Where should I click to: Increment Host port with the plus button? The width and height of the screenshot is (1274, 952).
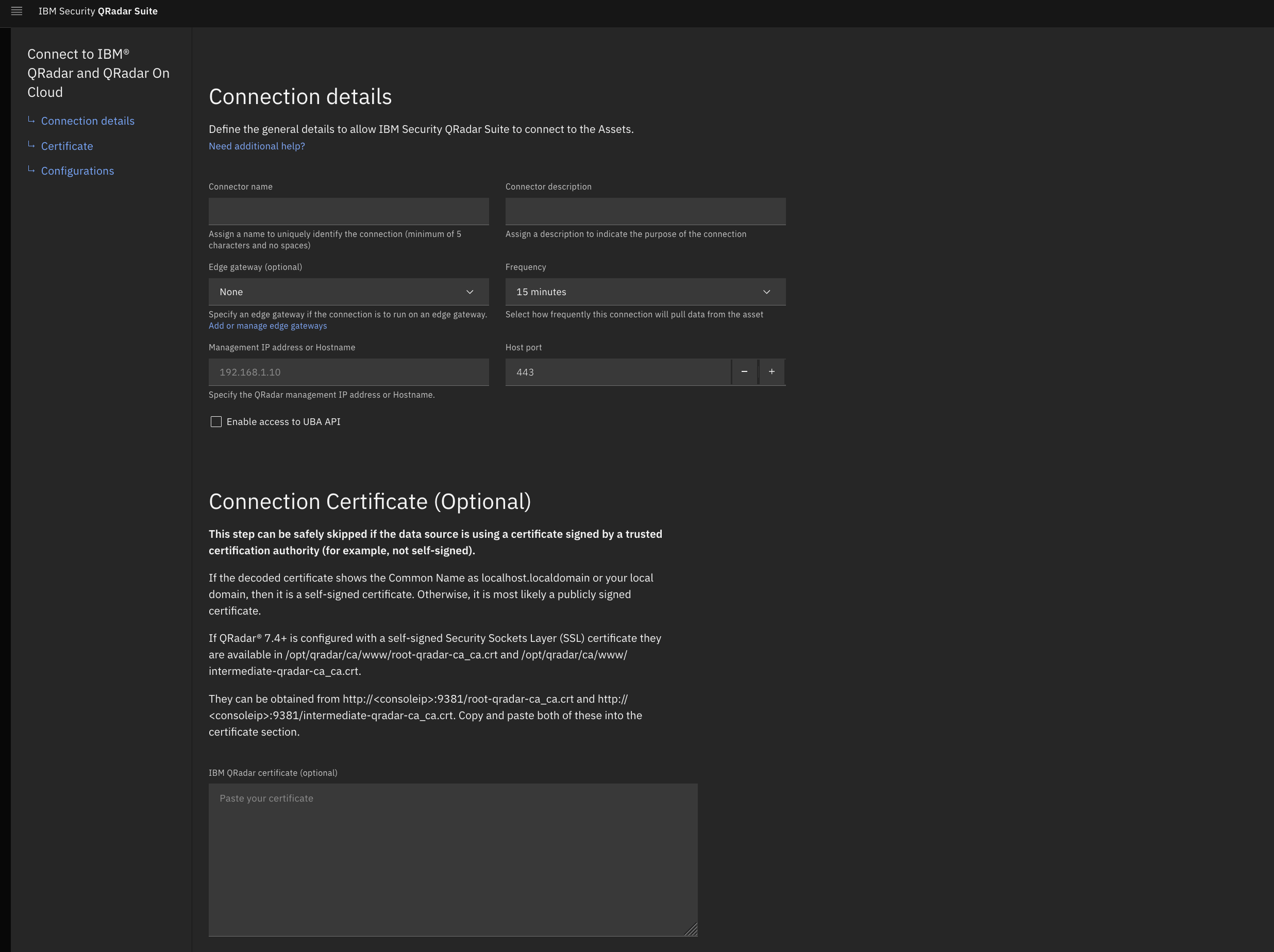point(772,372)
